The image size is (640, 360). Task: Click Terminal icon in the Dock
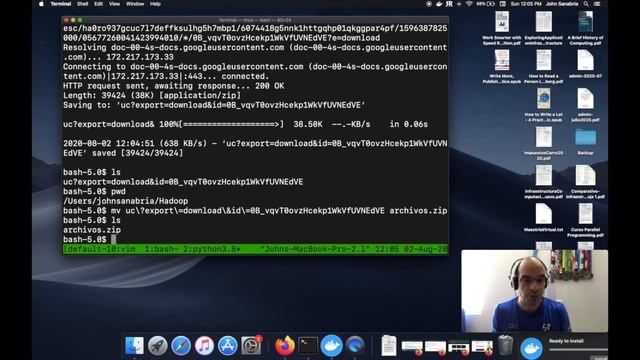[308, 346]
